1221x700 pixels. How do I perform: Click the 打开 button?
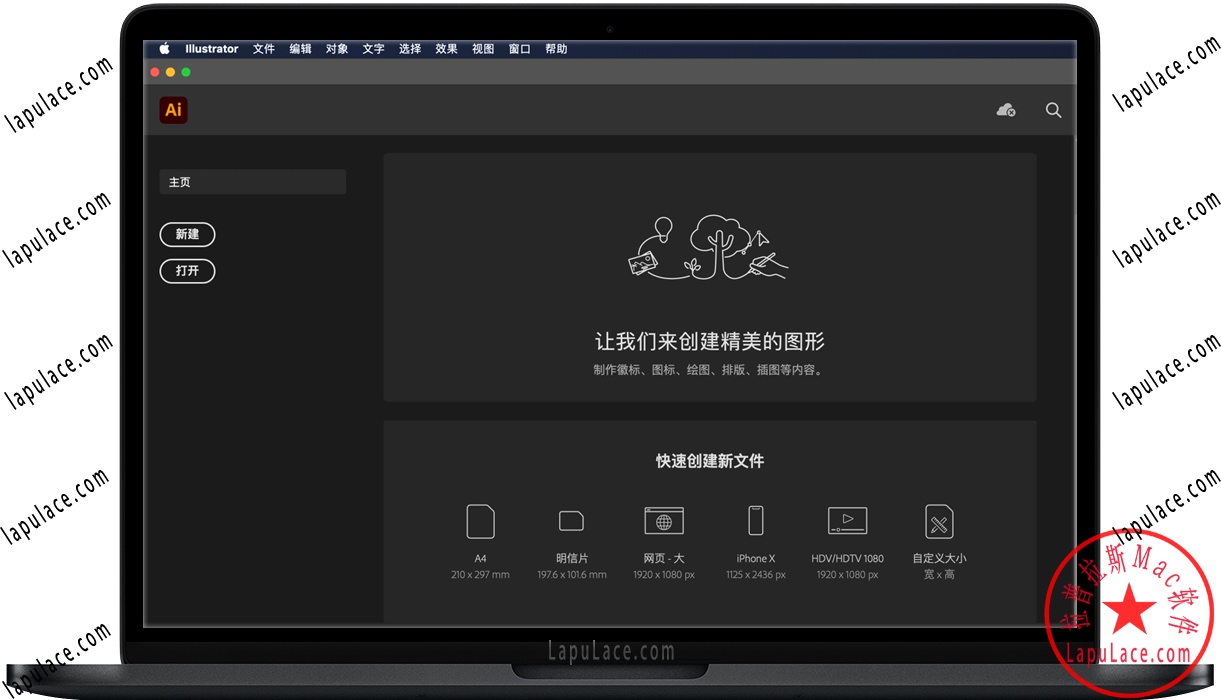click(187, 271)
